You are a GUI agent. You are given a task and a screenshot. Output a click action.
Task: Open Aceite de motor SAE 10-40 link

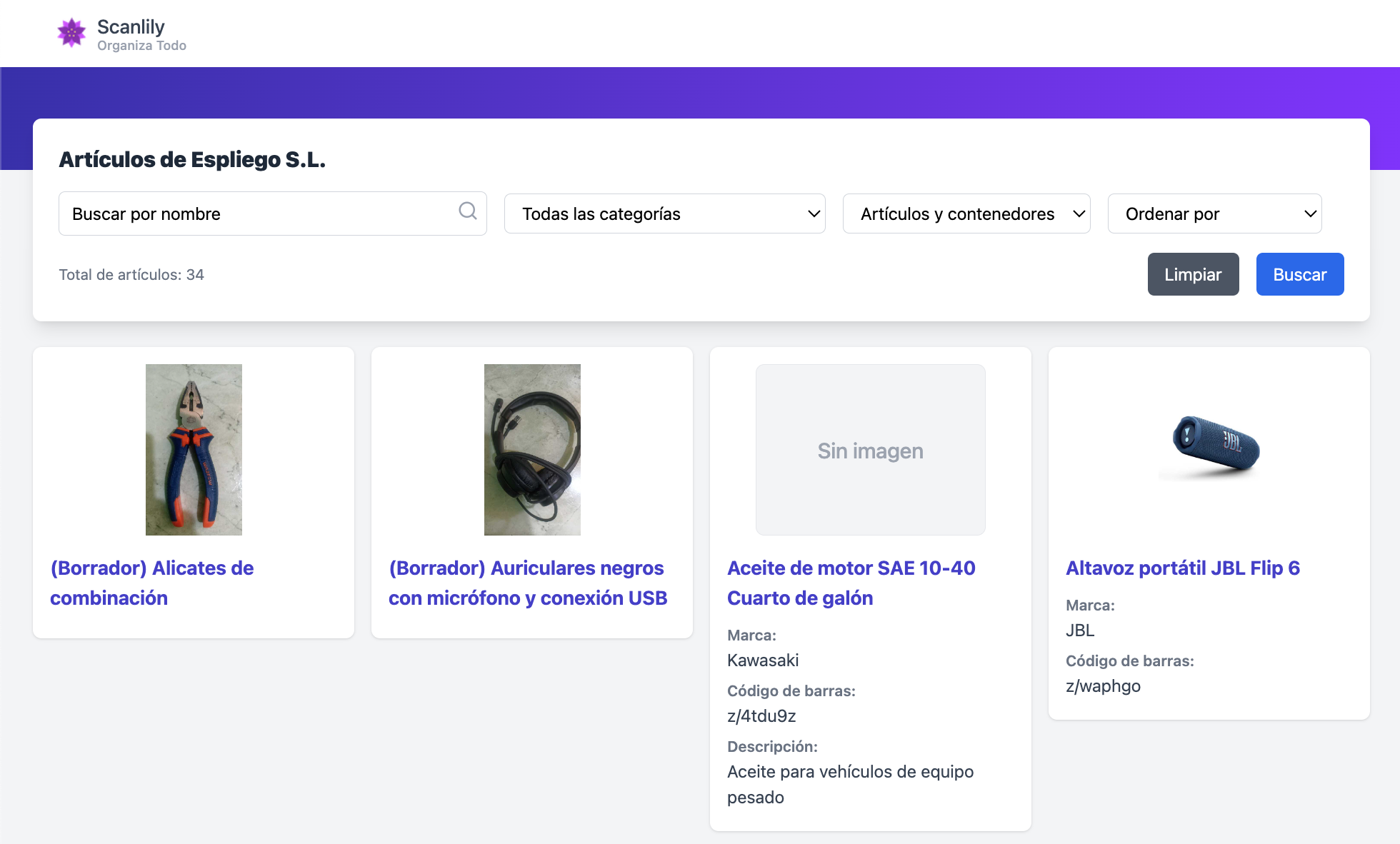851,583
